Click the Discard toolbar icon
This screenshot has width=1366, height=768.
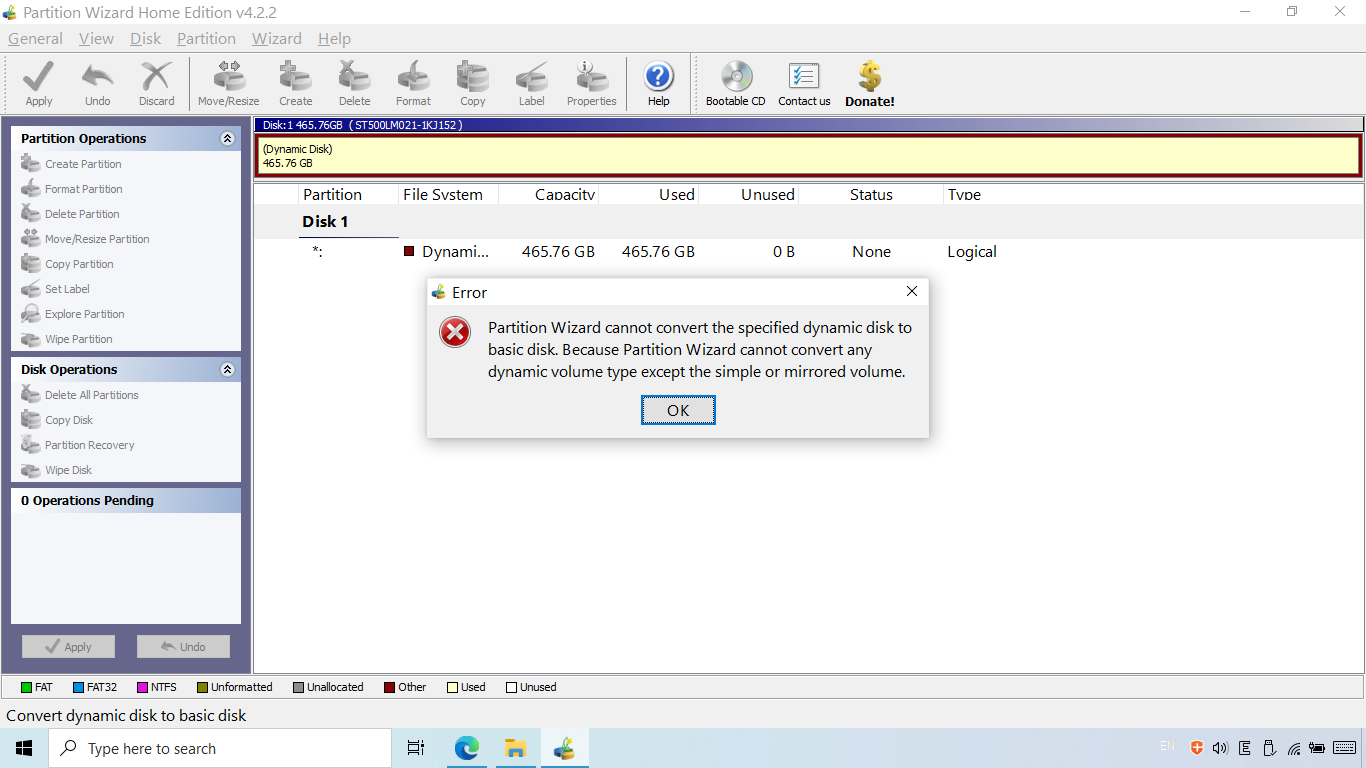click(156, 83)
